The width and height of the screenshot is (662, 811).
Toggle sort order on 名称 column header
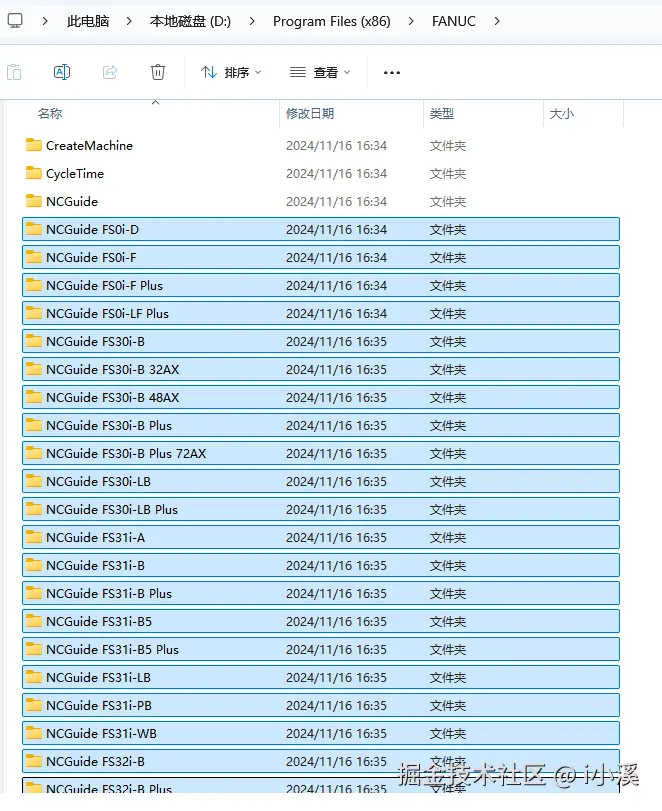pos(50,113)
